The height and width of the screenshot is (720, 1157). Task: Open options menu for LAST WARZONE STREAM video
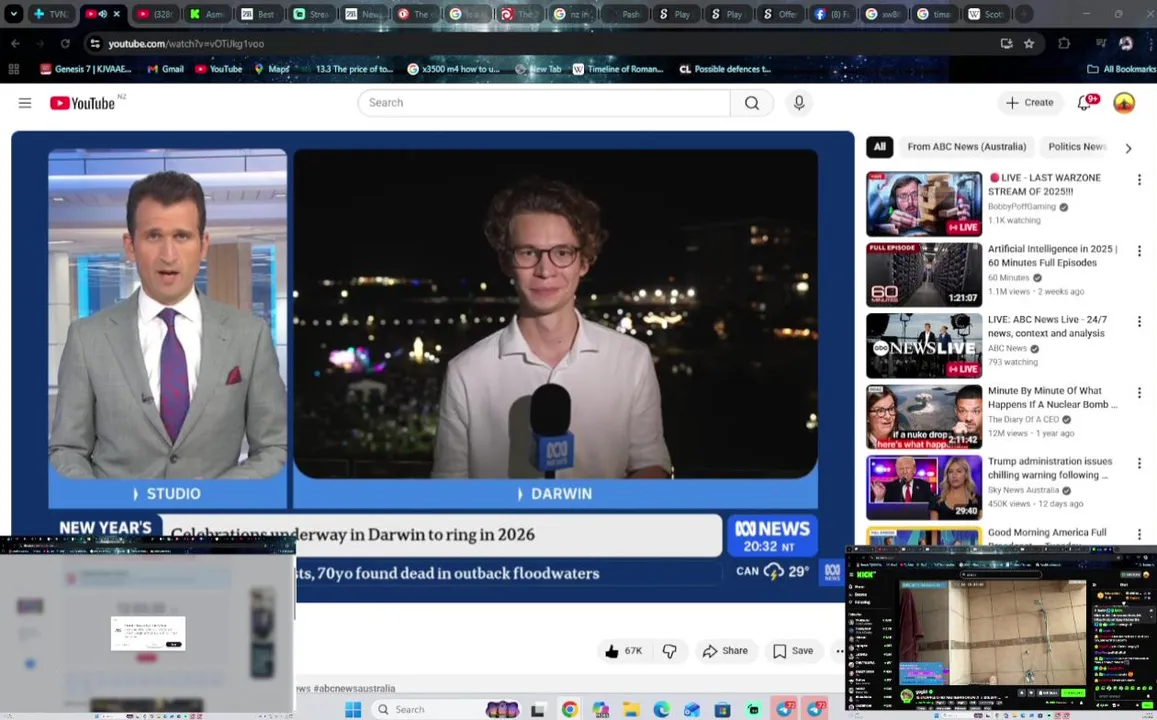(x=1139, y=180)
